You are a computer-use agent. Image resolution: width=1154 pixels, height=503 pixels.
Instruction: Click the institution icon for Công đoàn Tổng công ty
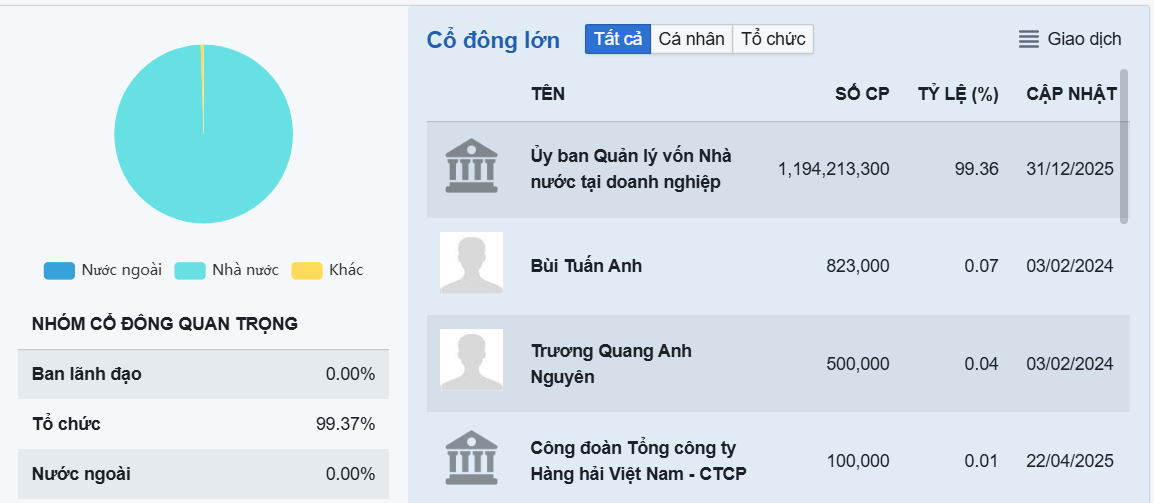click(x=470, y=458)
